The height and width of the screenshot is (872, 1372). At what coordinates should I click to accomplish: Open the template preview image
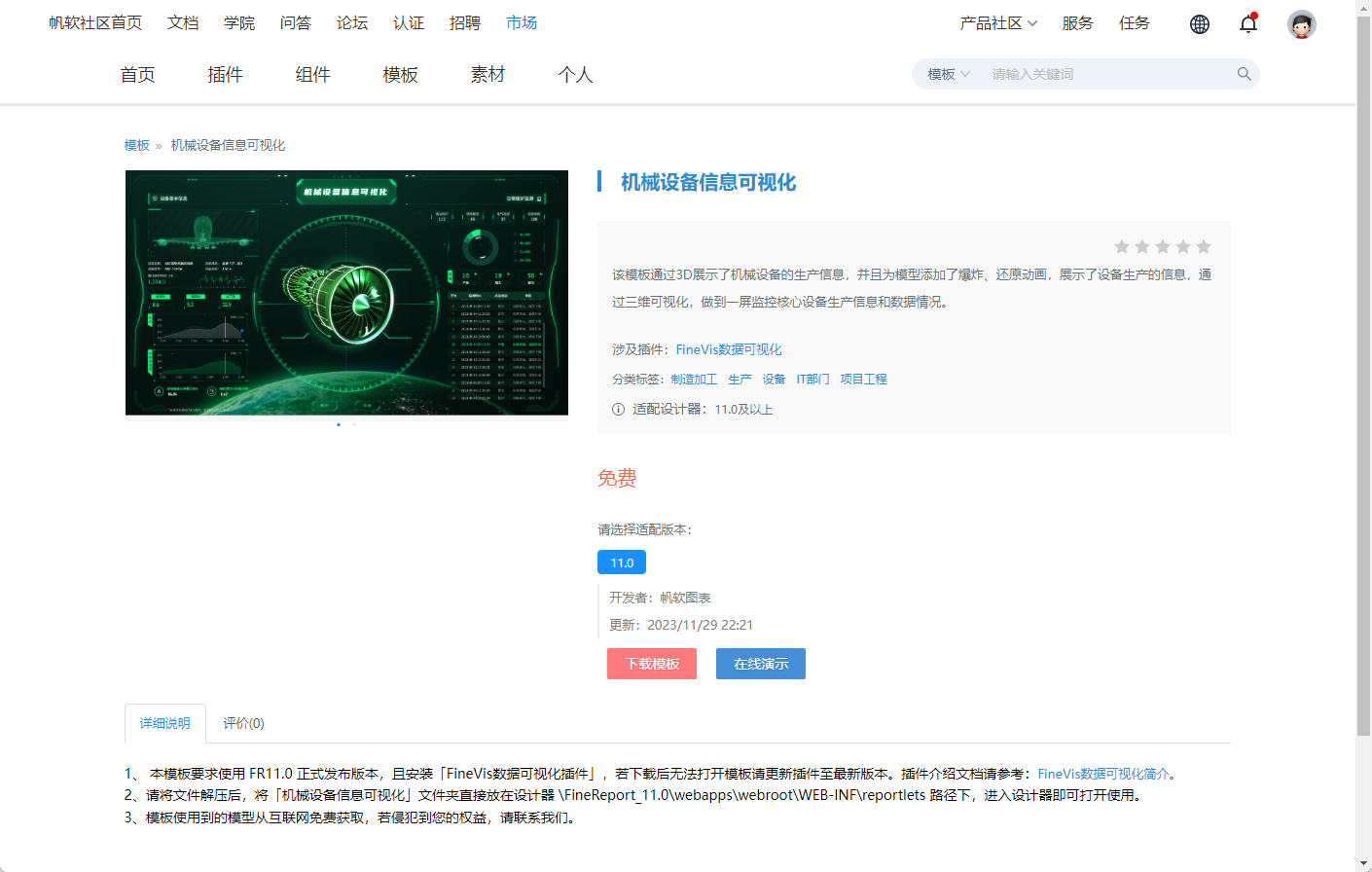pyautogui.click(x=346, y=293)
